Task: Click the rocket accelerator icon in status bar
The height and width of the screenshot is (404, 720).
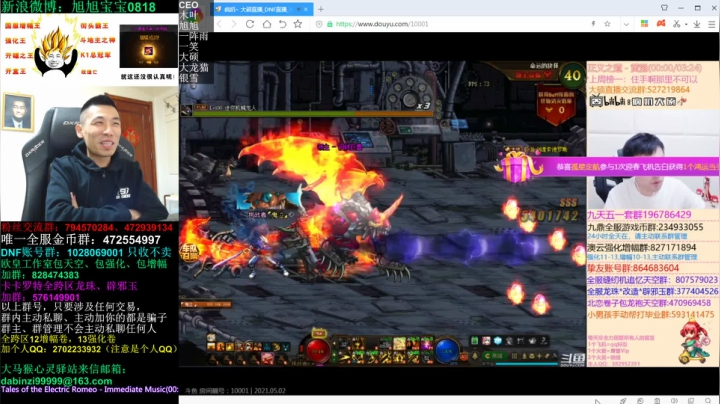Action: [623, 401]
